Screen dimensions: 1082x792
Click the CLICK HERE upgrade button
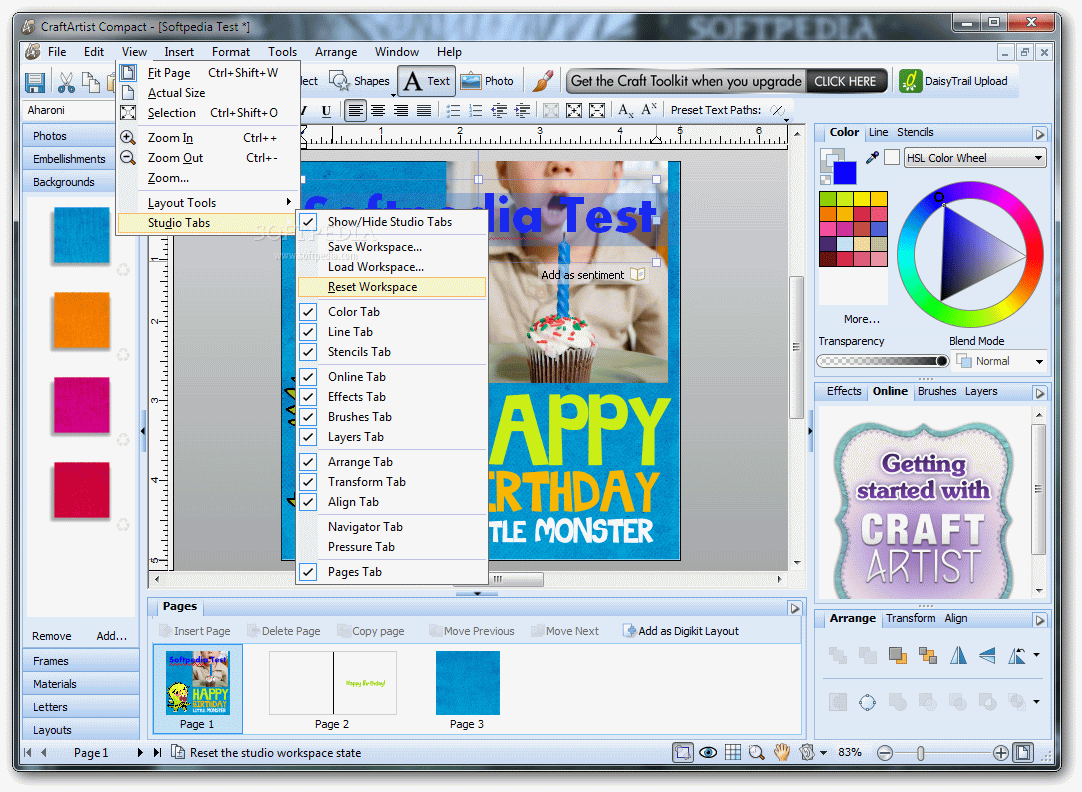845,81
